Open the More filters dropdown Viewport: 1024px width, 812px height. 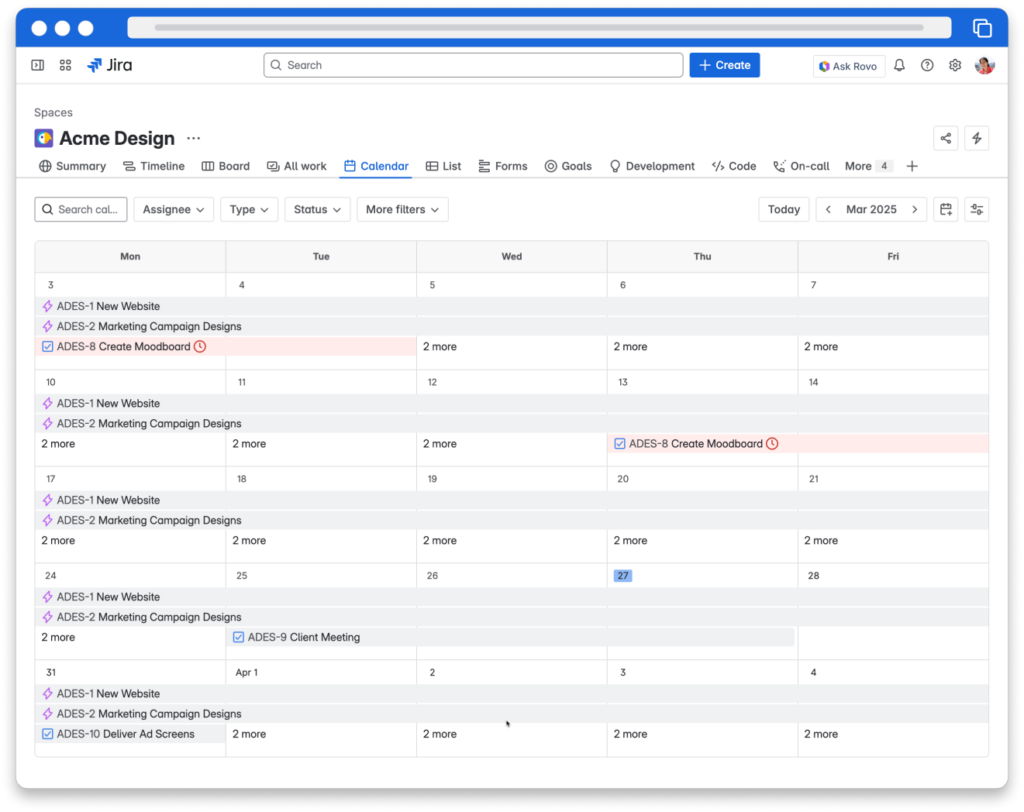pos(402,210)
